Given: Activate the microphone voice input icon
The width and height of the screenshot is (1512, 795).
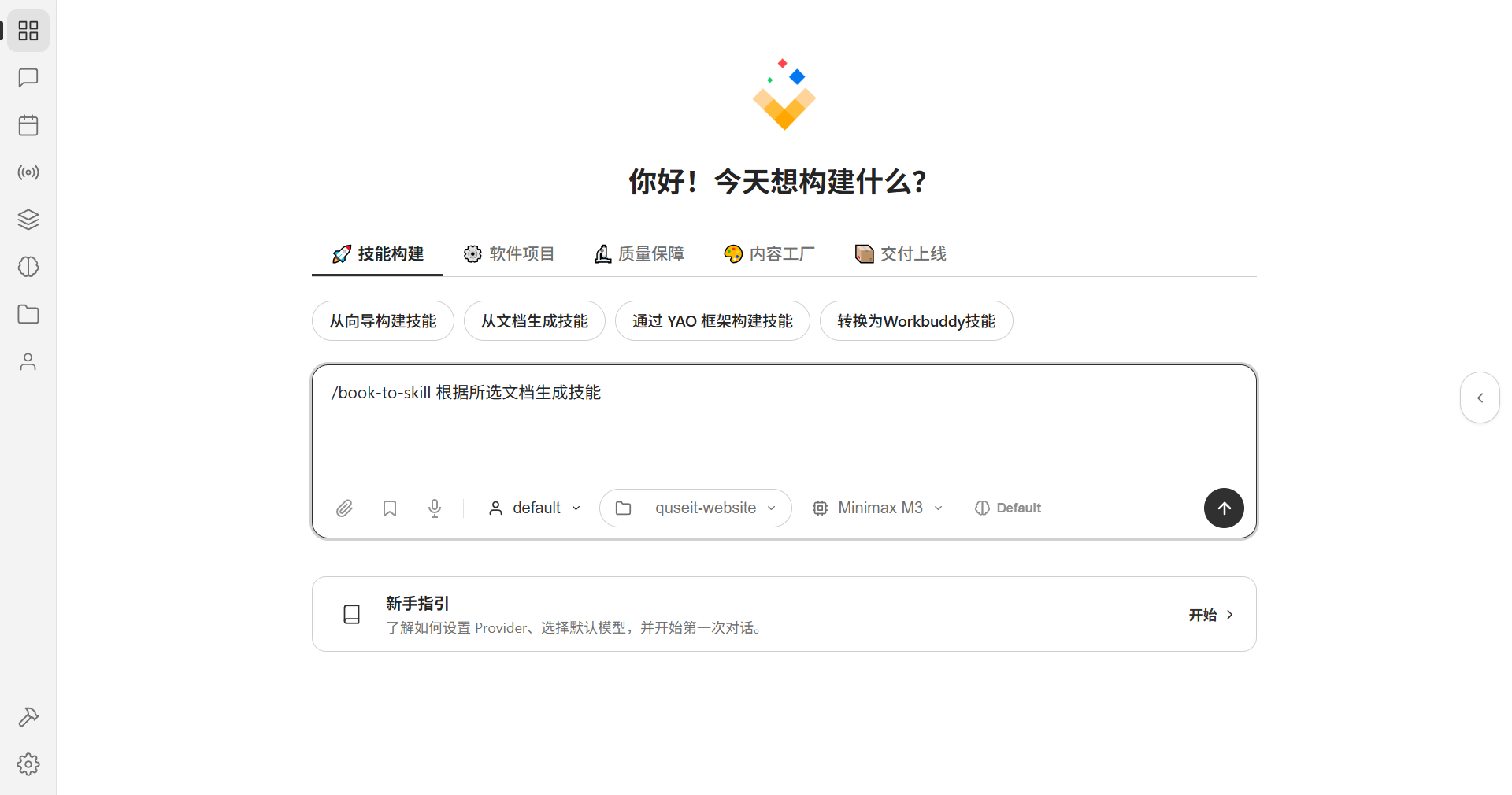Looking at the screenshot, I should coord(435,508).
